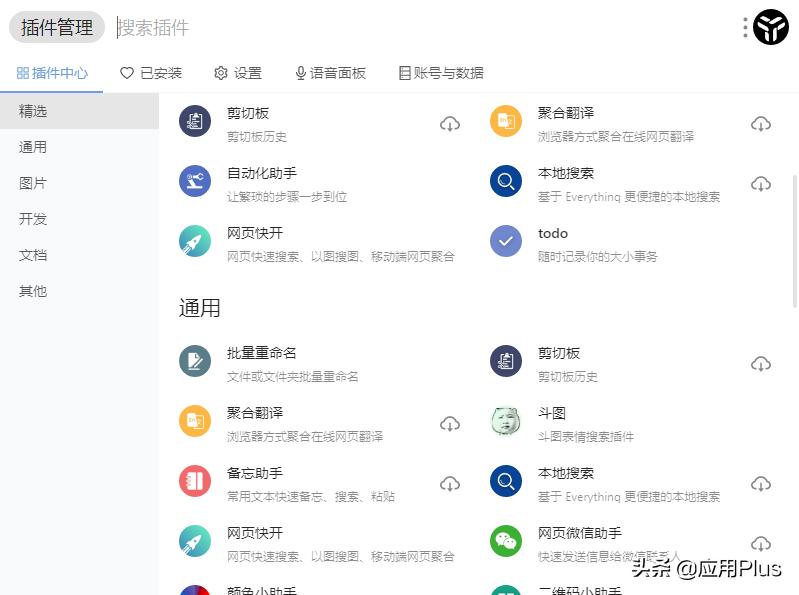This screenshot has width=799, height=595.
Task: Click the 自动化助手 robot arm icon
Action: (x=195, y=181)
